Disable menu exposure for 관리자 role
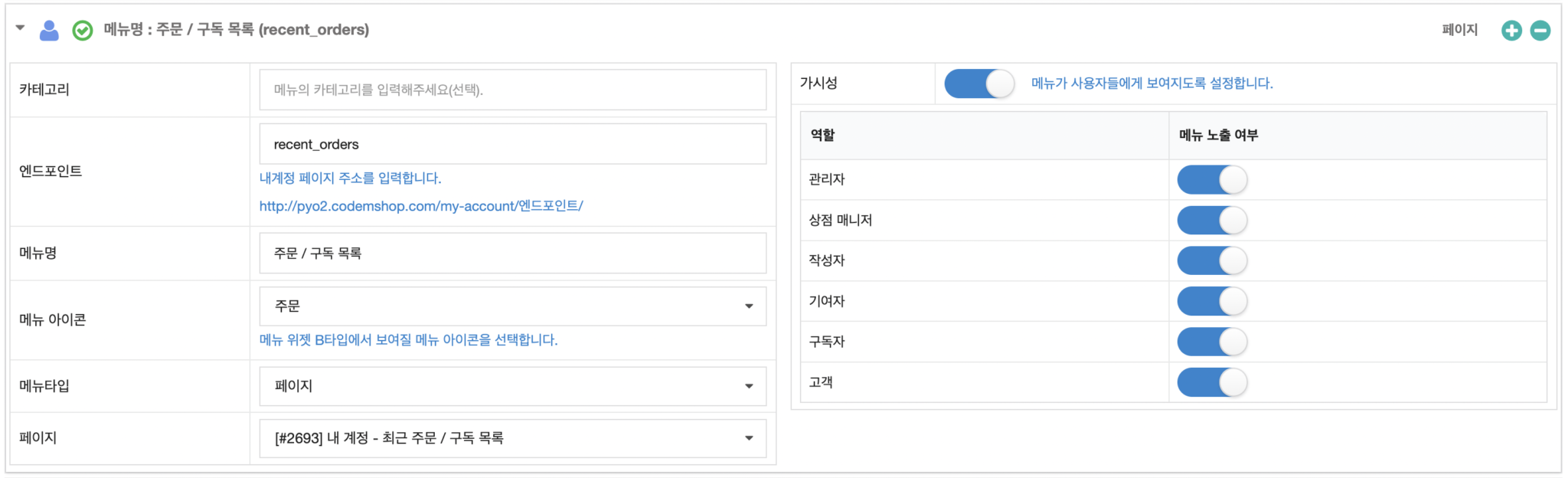The height and width of the screenshot is (478, 1568). click(x=1212, y=180)
